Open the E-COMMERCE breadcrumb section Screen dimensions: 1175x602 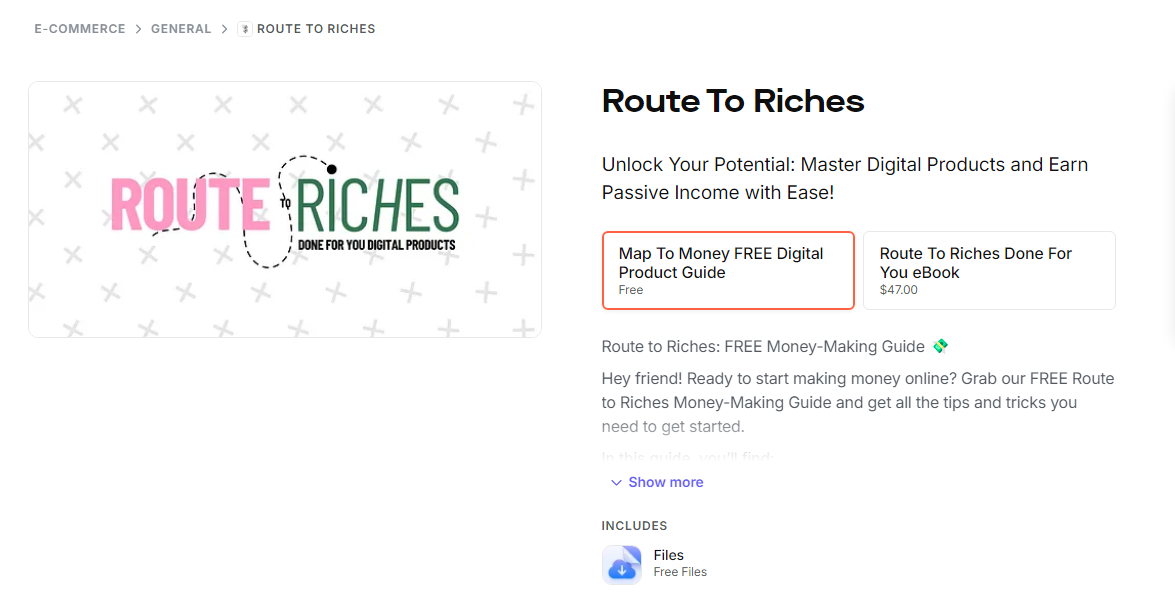[80, 28]
